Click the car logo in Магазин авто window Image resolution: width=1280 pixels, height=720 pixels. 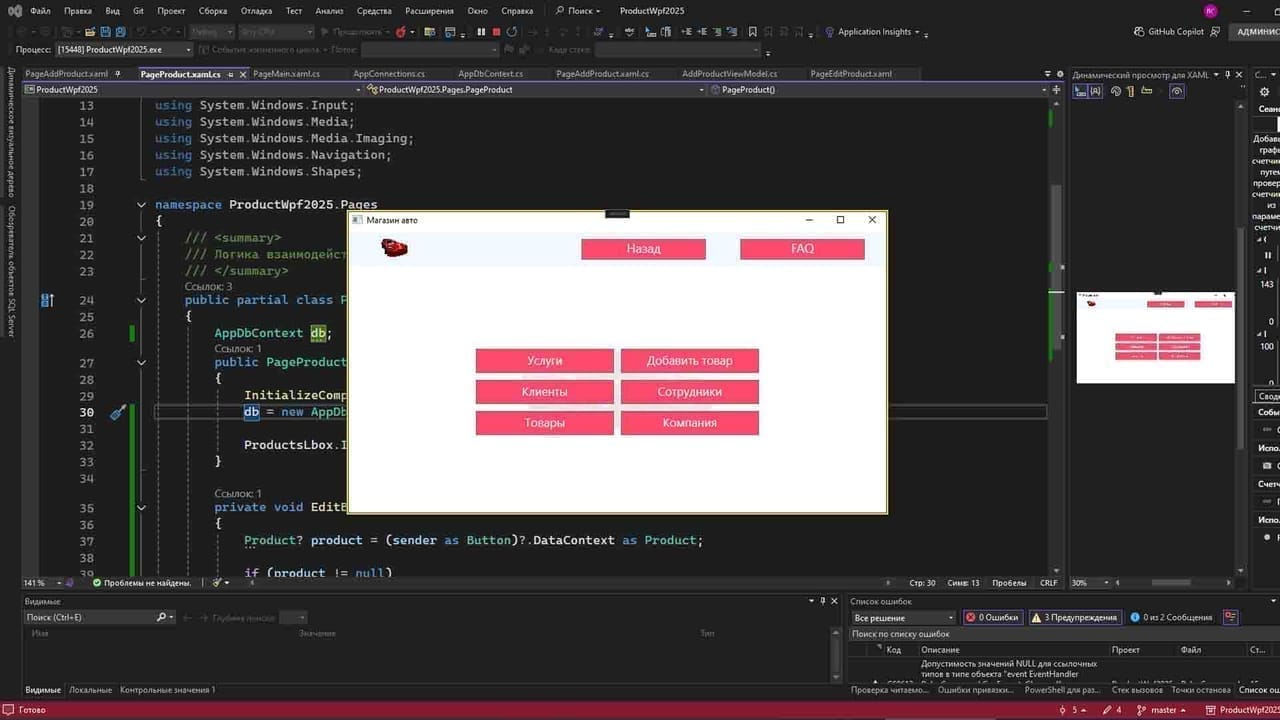point(395,249)
